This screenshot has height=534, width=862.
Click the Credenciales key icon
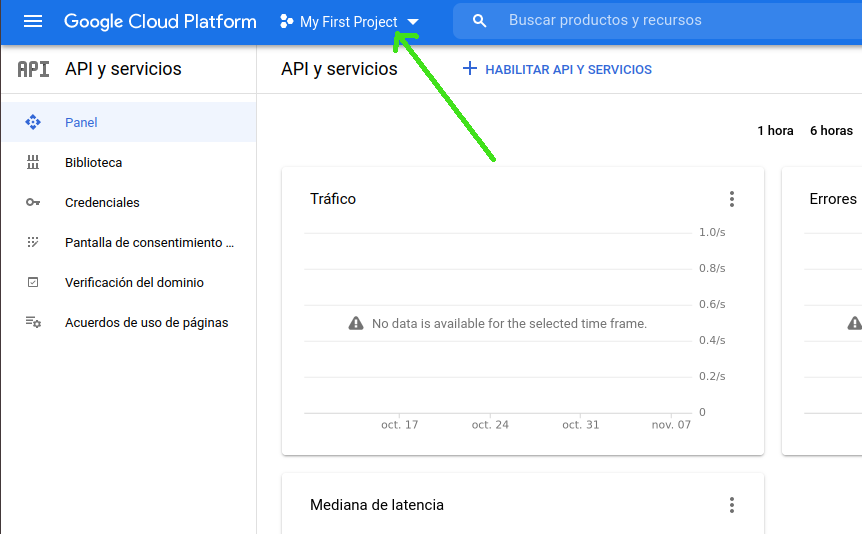pyautogui.click(x=33, y=202)
